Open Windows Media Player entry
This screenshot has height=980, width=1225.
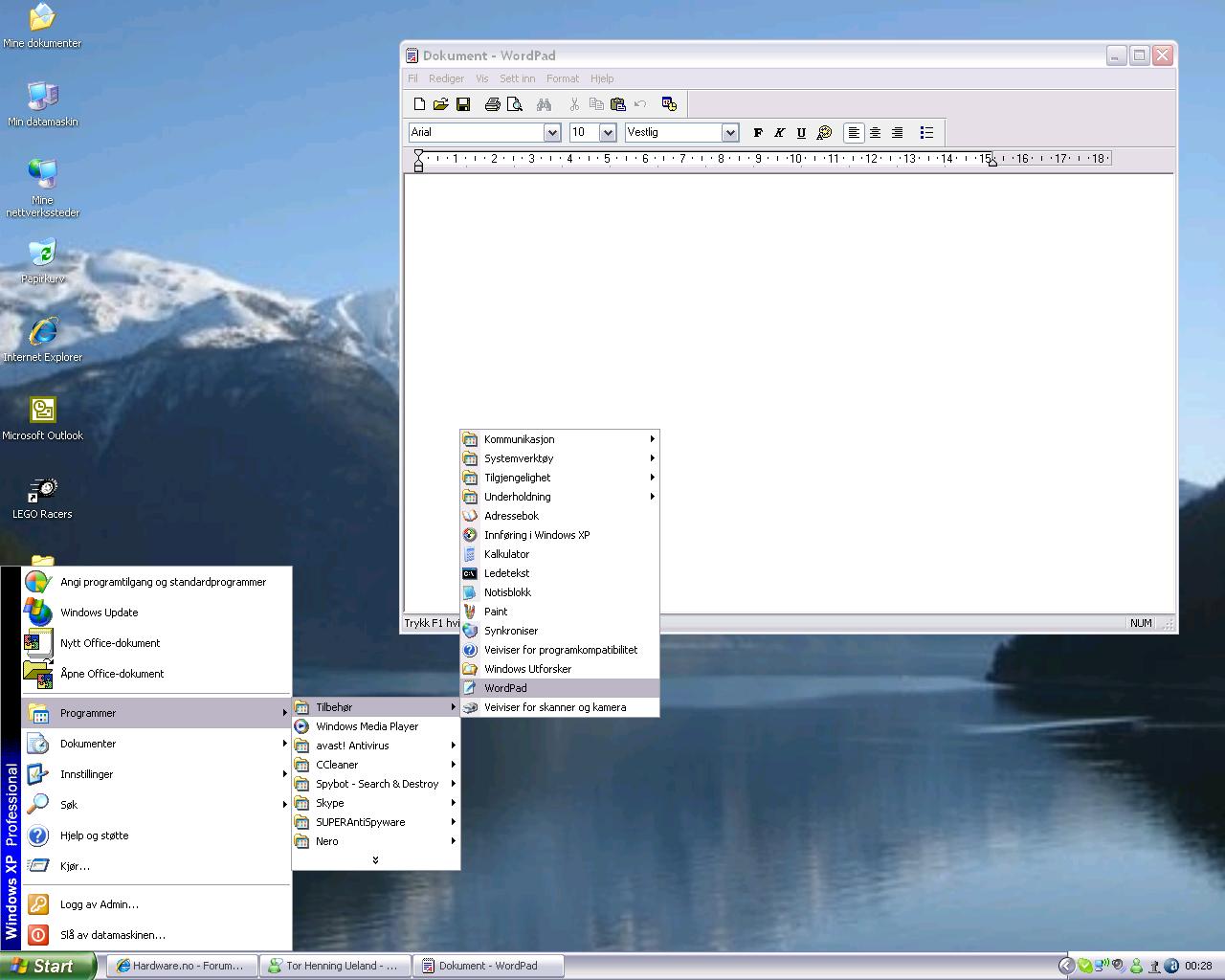point(375,726)
